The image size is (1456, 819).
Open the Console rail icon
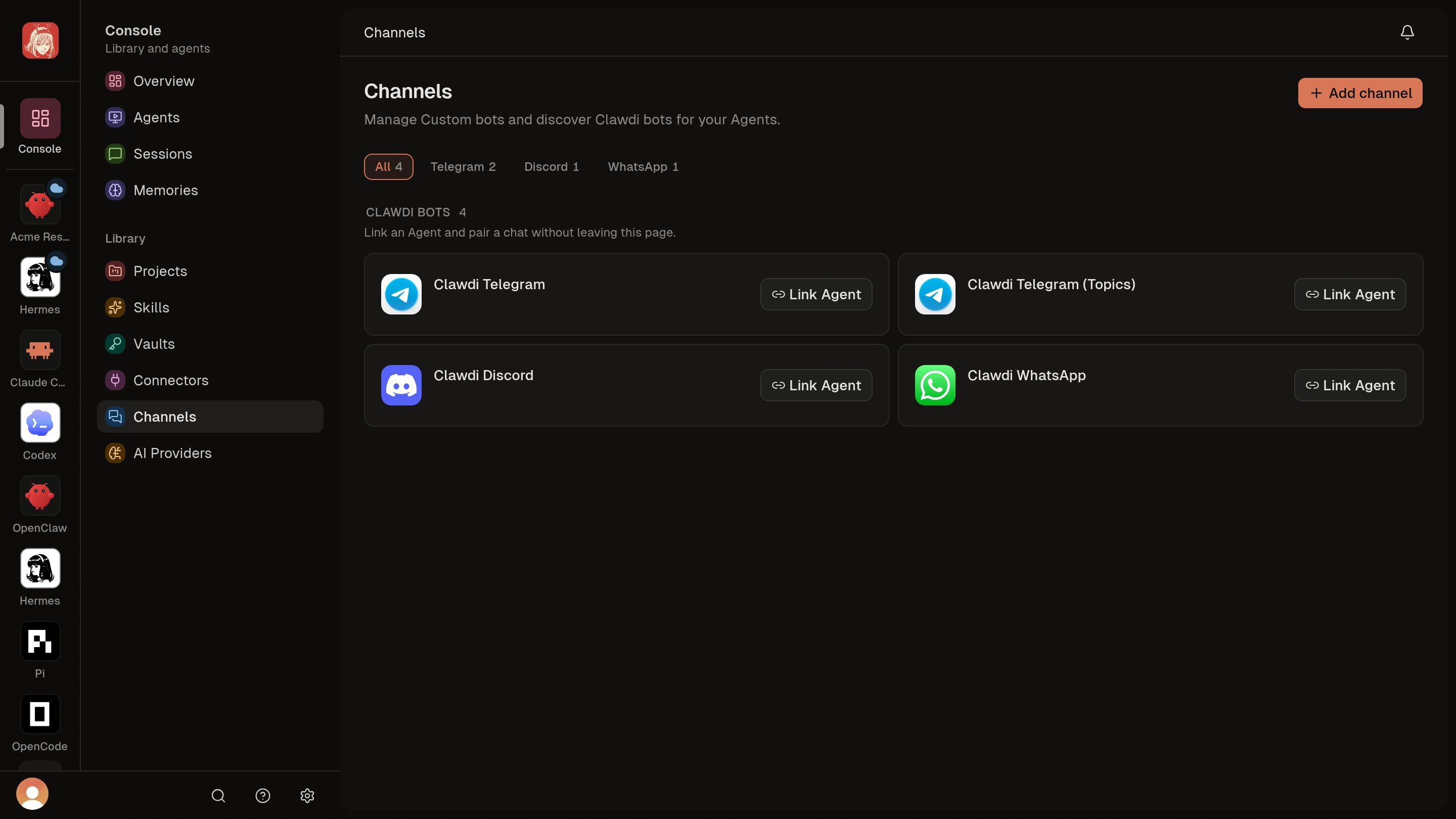(40, 118)
